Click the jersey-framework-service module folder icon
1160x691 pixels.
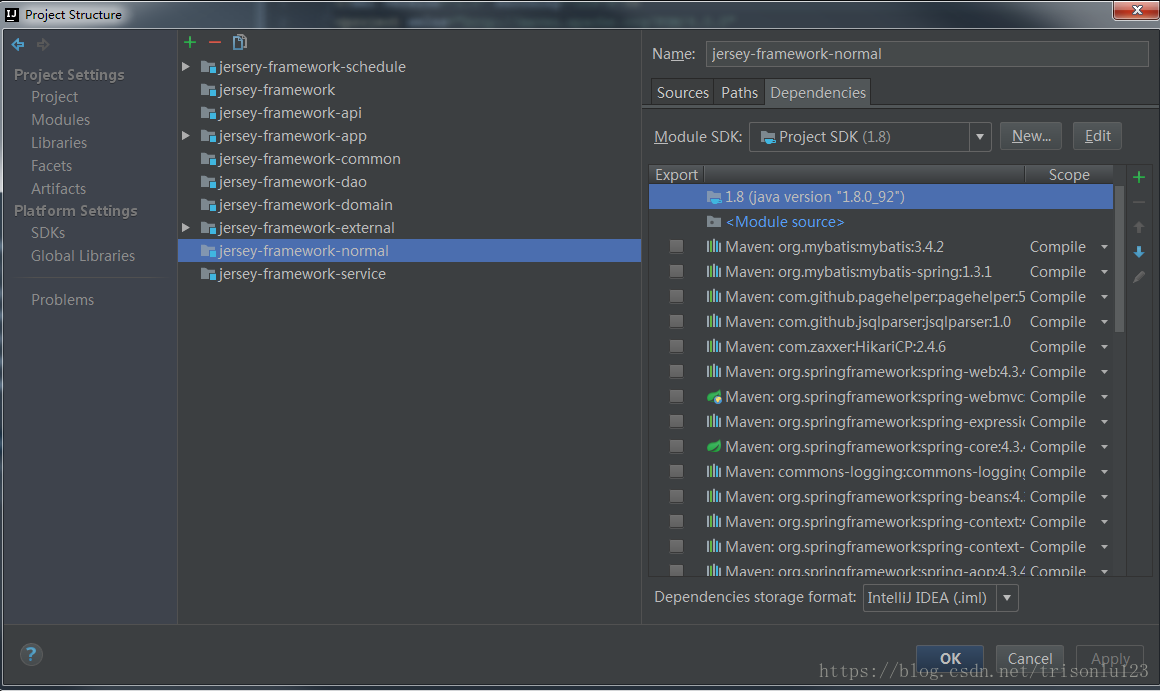209,274
